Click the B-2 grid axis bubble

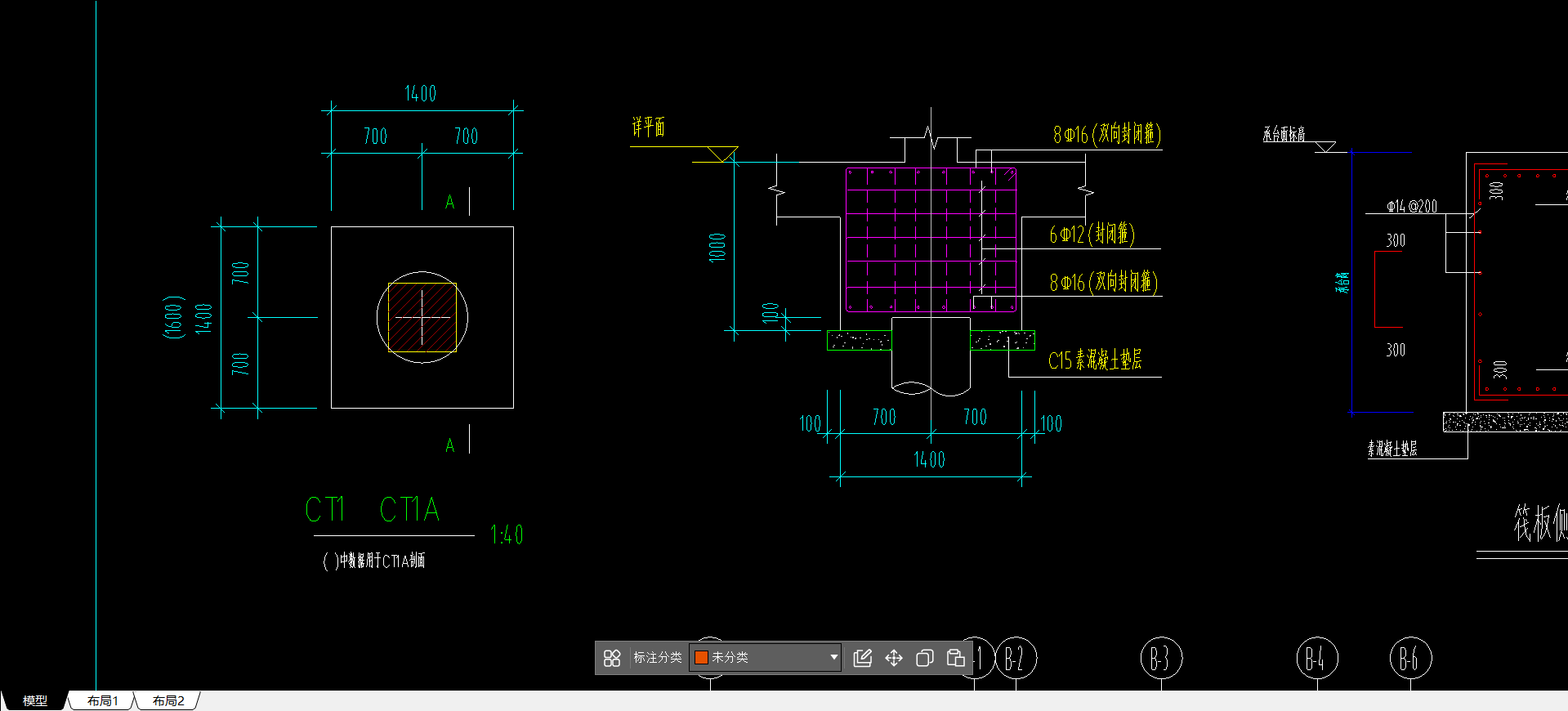[x=1016, y=659]
